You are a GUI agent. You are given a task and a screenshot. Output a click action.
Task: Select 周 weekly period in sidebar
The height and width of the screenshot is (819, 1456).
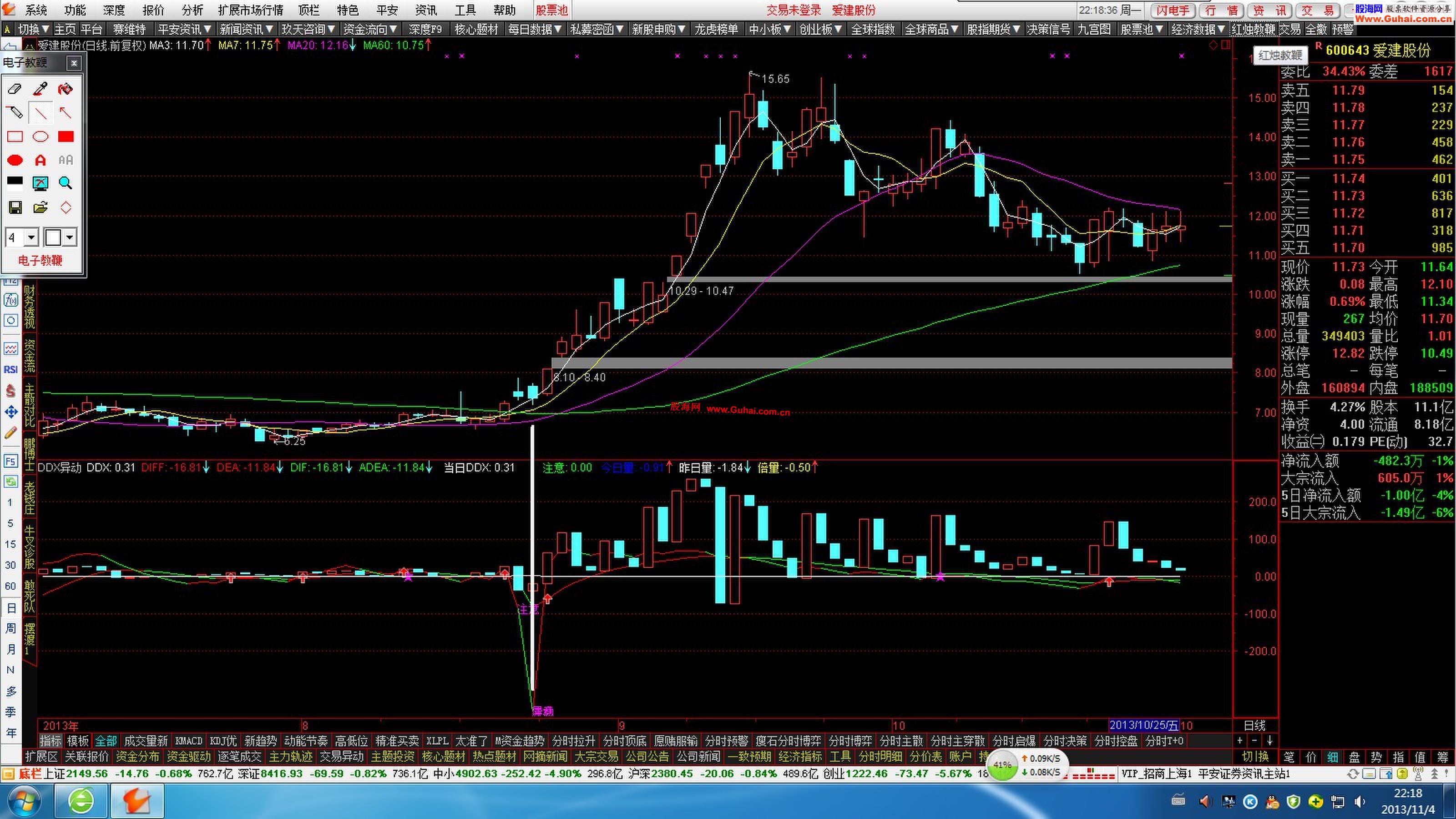[10, 628]
